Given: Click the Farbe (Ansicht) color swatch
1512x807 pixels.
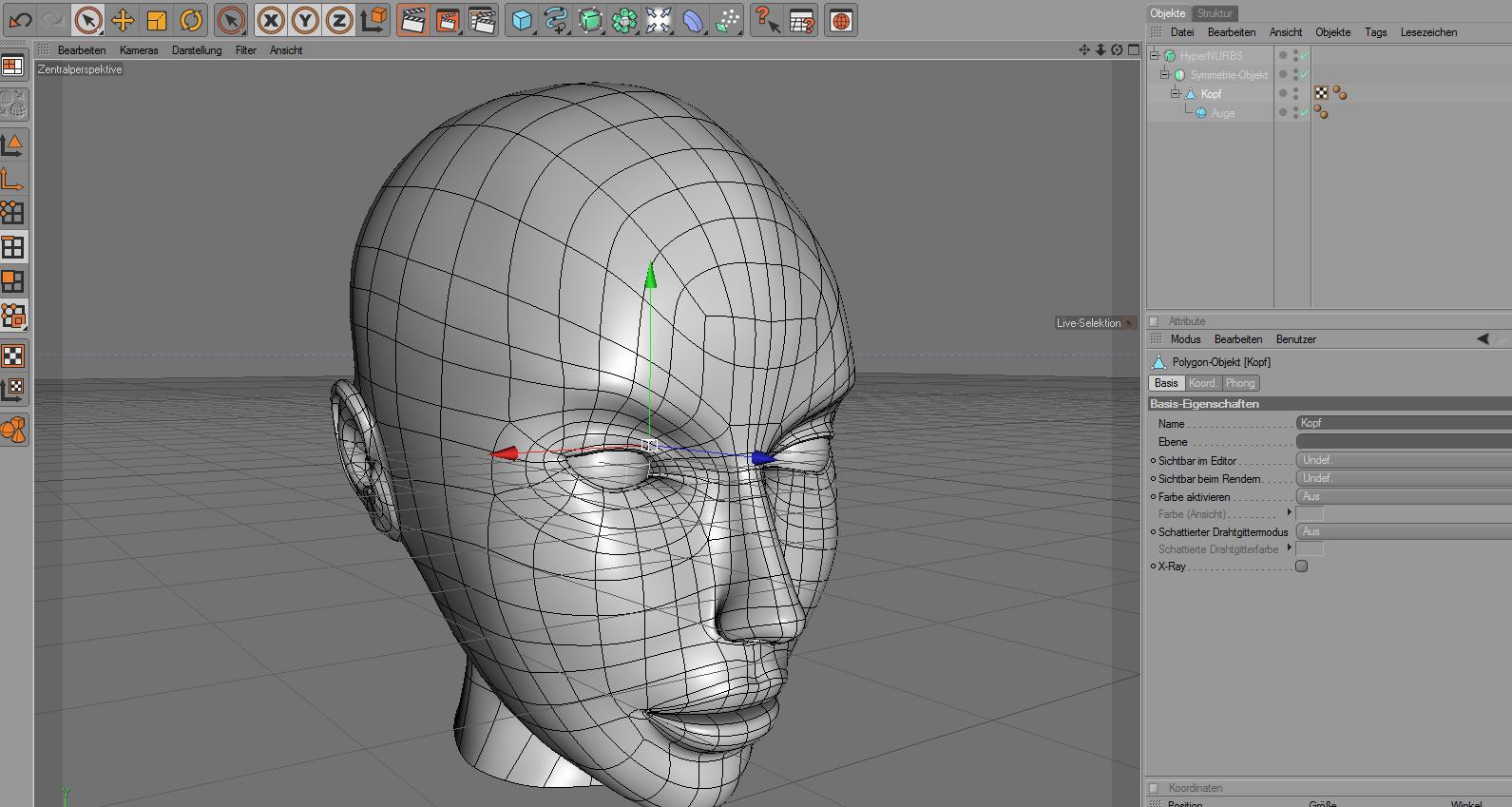Looking at the screenshot, I should tap(1310, 514).
